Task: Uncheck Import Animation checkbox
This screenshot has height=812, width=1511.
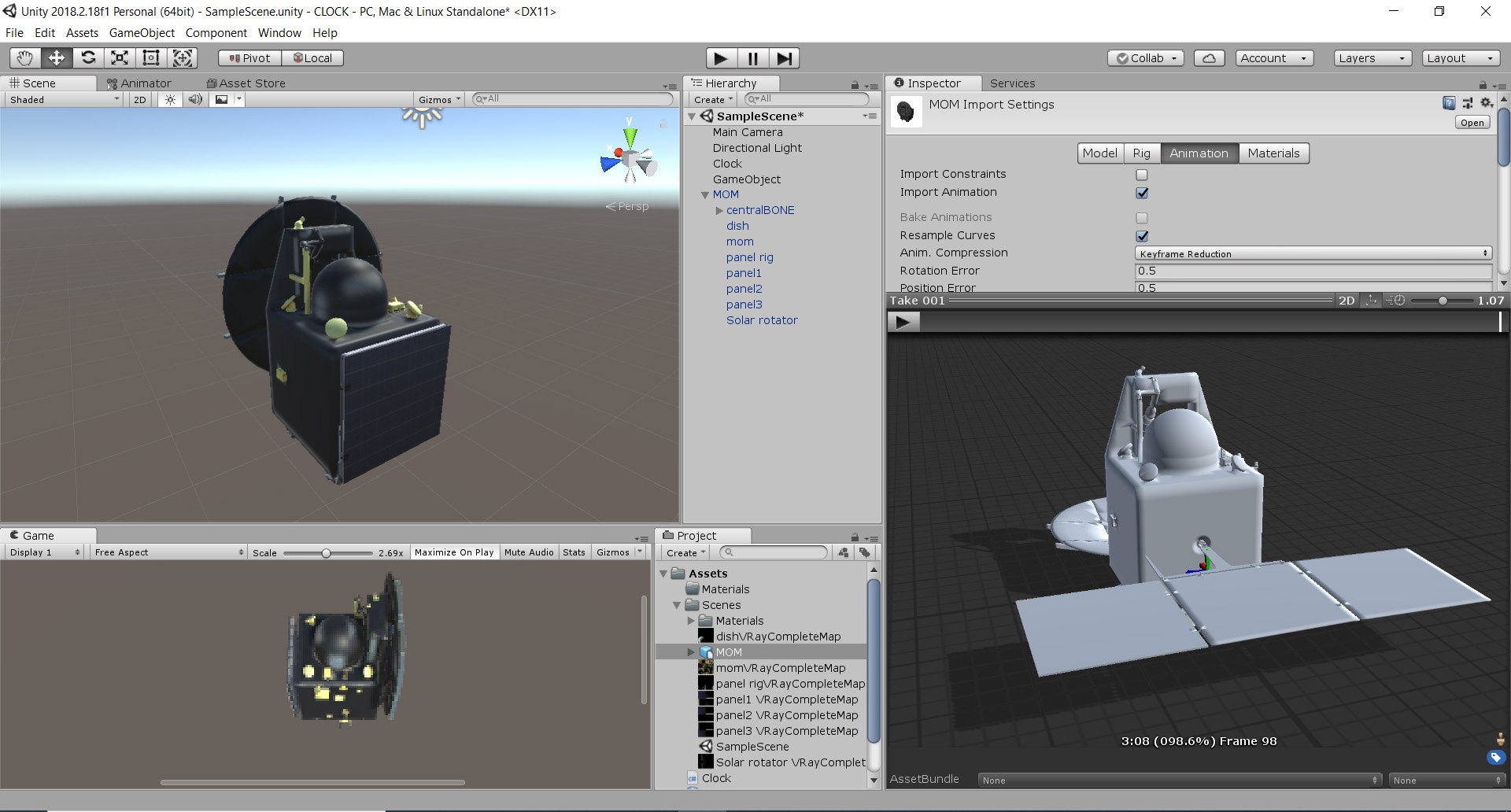Action: (1142, 193)
